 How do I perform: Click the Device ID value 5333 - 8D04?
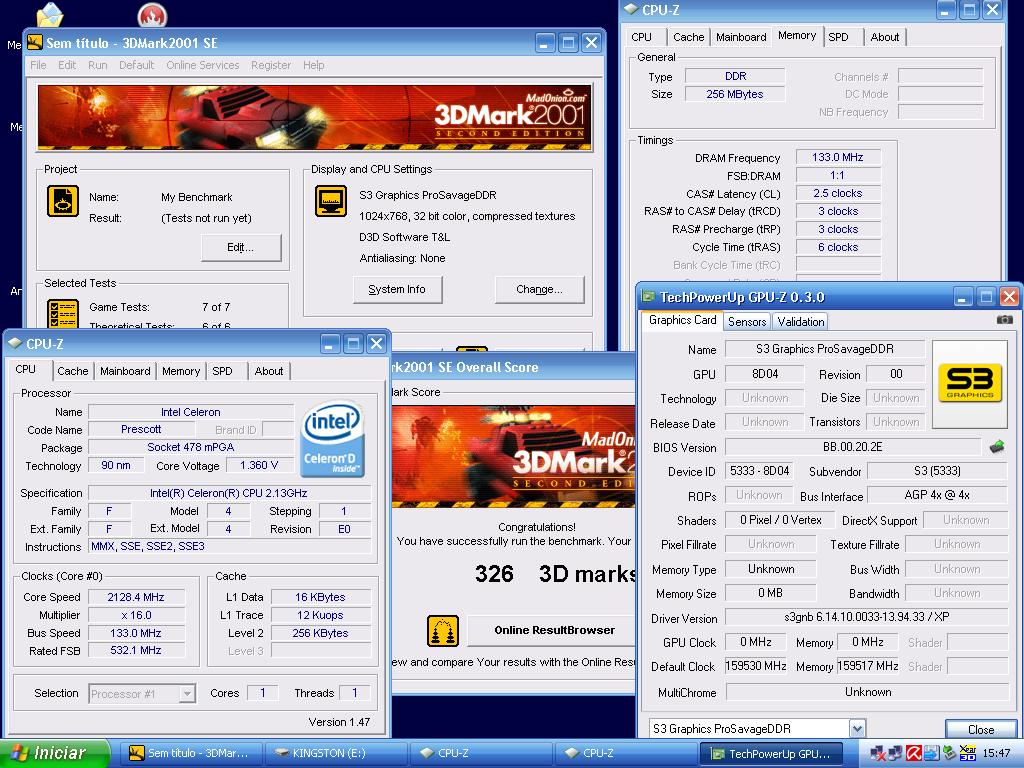tap(760, 471)
